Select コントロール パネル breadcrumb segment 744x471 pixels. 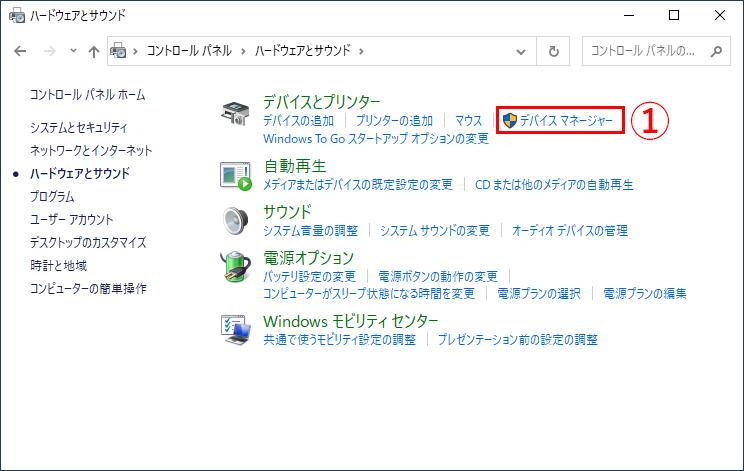point(189,51)
